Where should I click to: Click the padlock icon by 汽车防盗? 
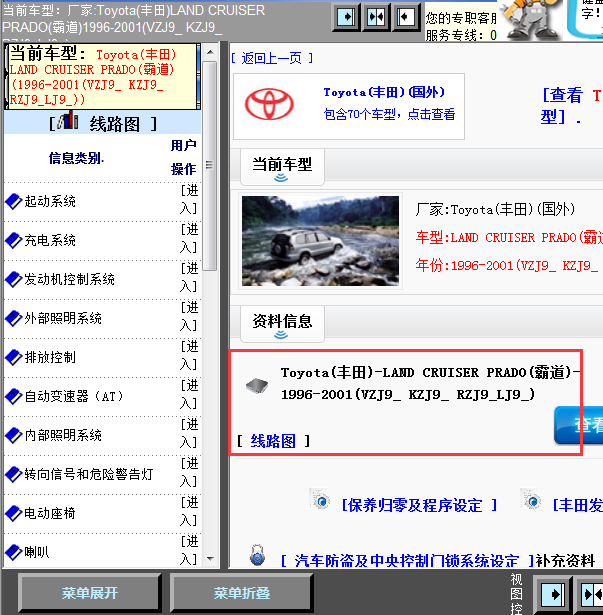click(x=257, y=555)
